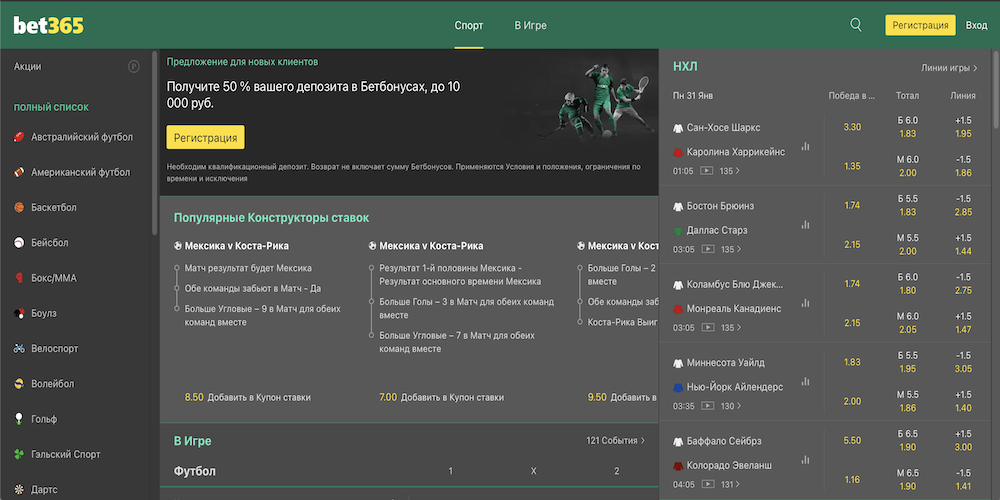Open the В Игре tab
Image resolution: width=1000 pixels, height=500 pixels.
coord(530,25)
